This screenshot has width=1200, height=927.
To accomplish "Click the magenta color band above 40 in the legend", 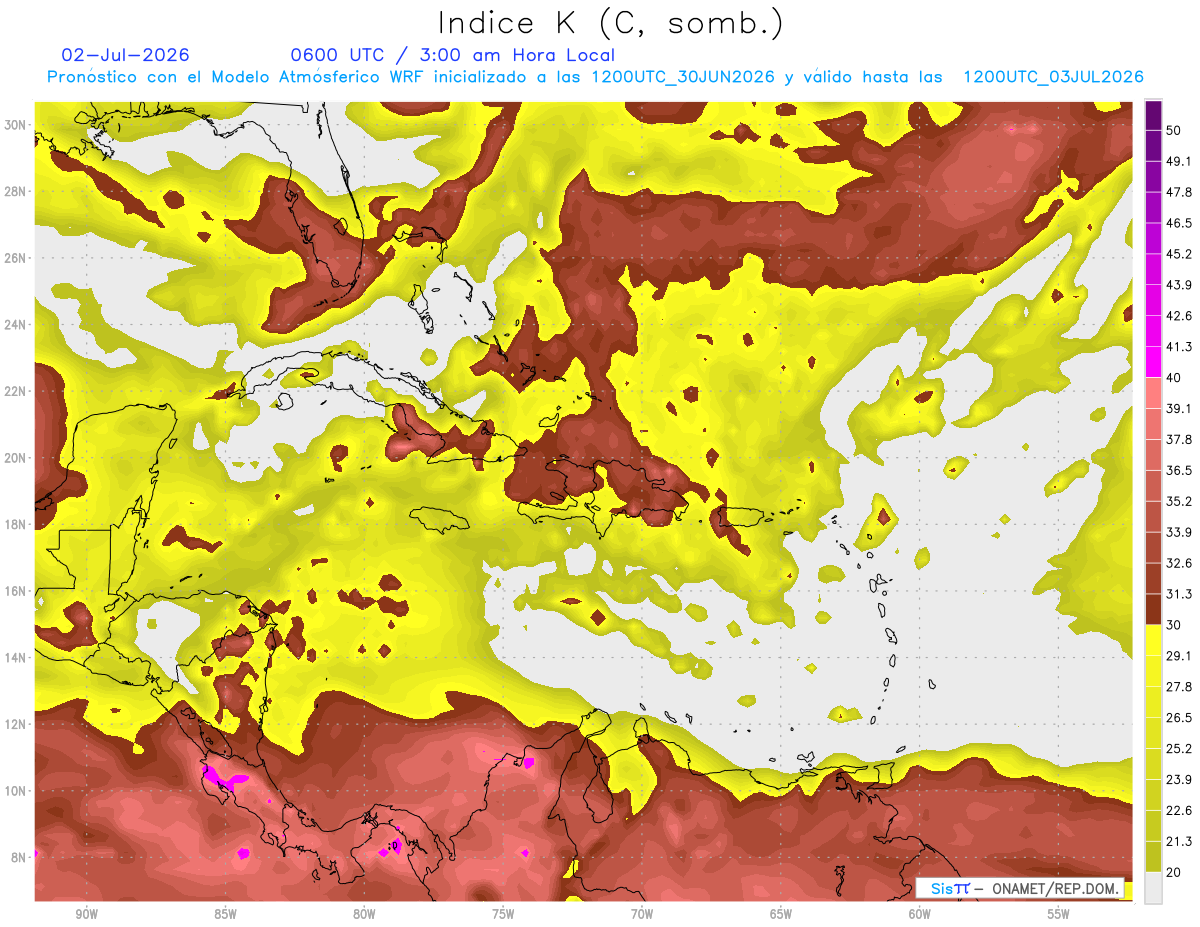I will (1153, 362).
